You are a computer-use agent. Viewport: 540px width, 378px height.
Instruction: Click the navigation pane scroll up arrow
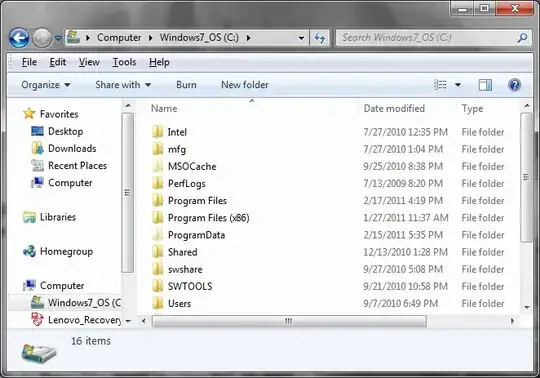coord(128,106)
